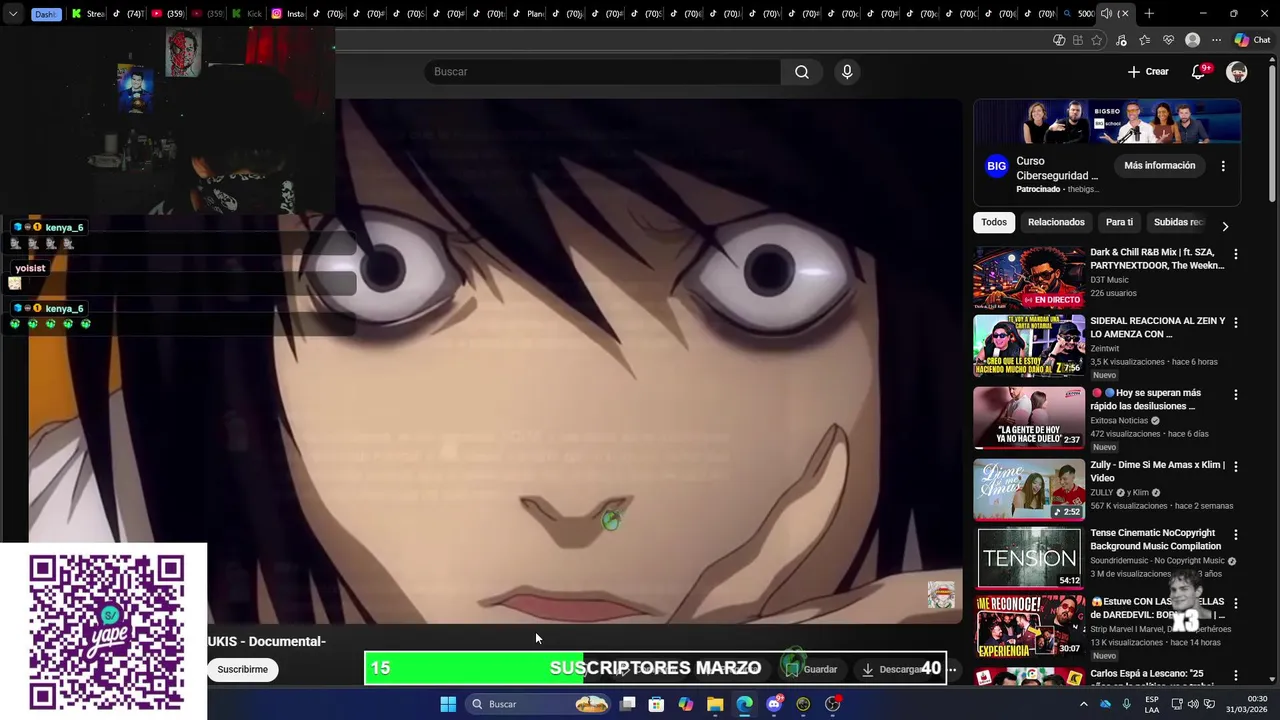Open more options for Zully Dime Si Me Amas
The height and width of the screenshot is (720, 1280).
[x=1235, y=466]
